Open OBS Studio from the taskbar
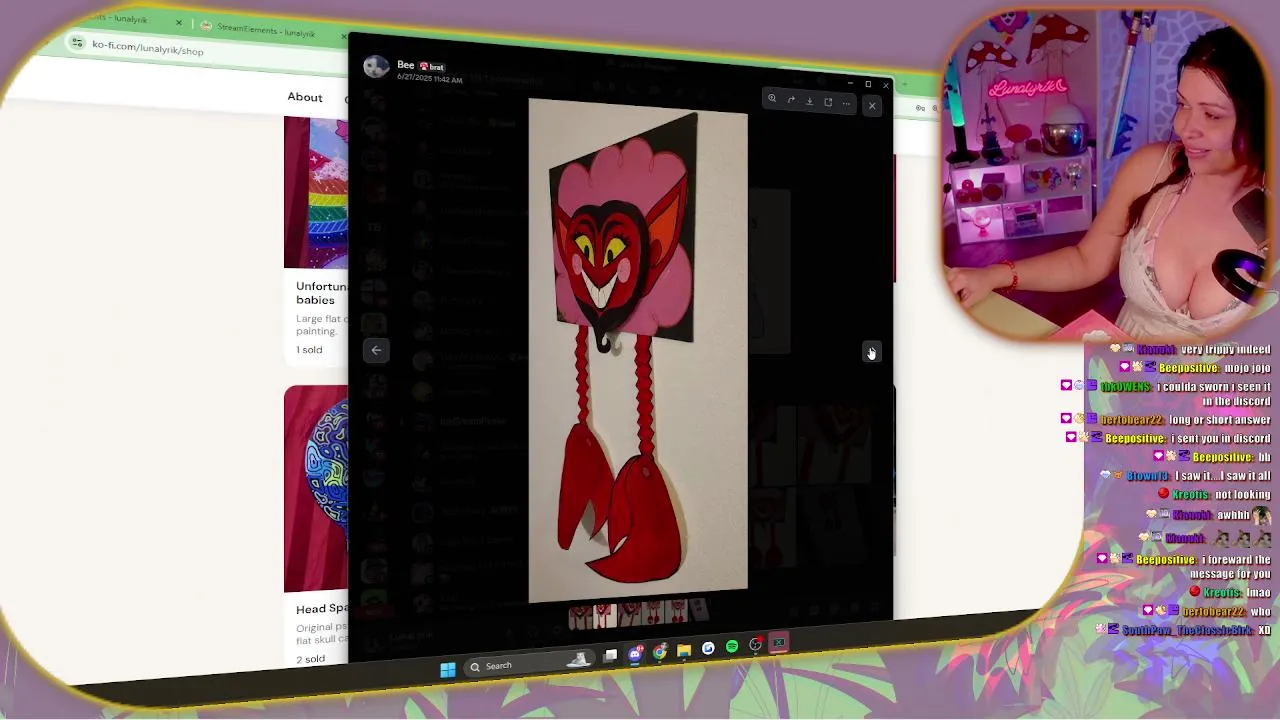1280x720 pixels. [x=756, y=644]
